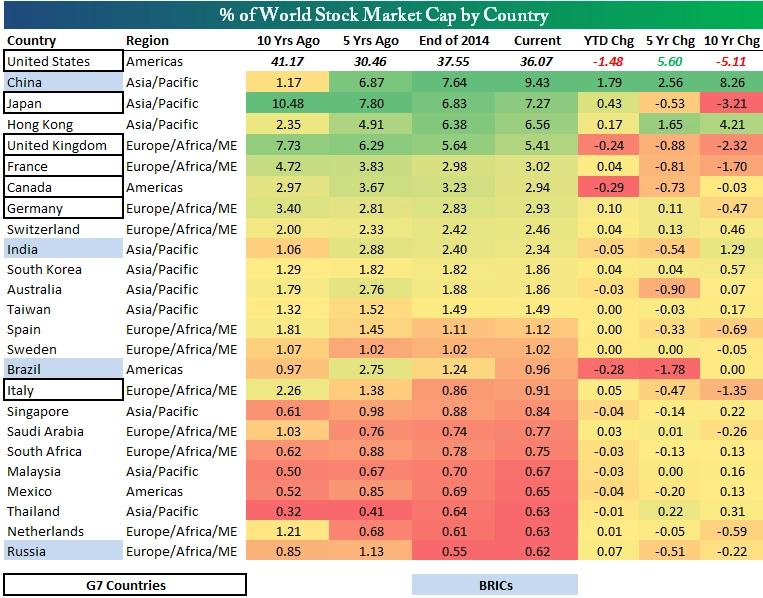This screenshot has height=598, width=763.
Task: Select the Country column header
Action: click(32, 40)
